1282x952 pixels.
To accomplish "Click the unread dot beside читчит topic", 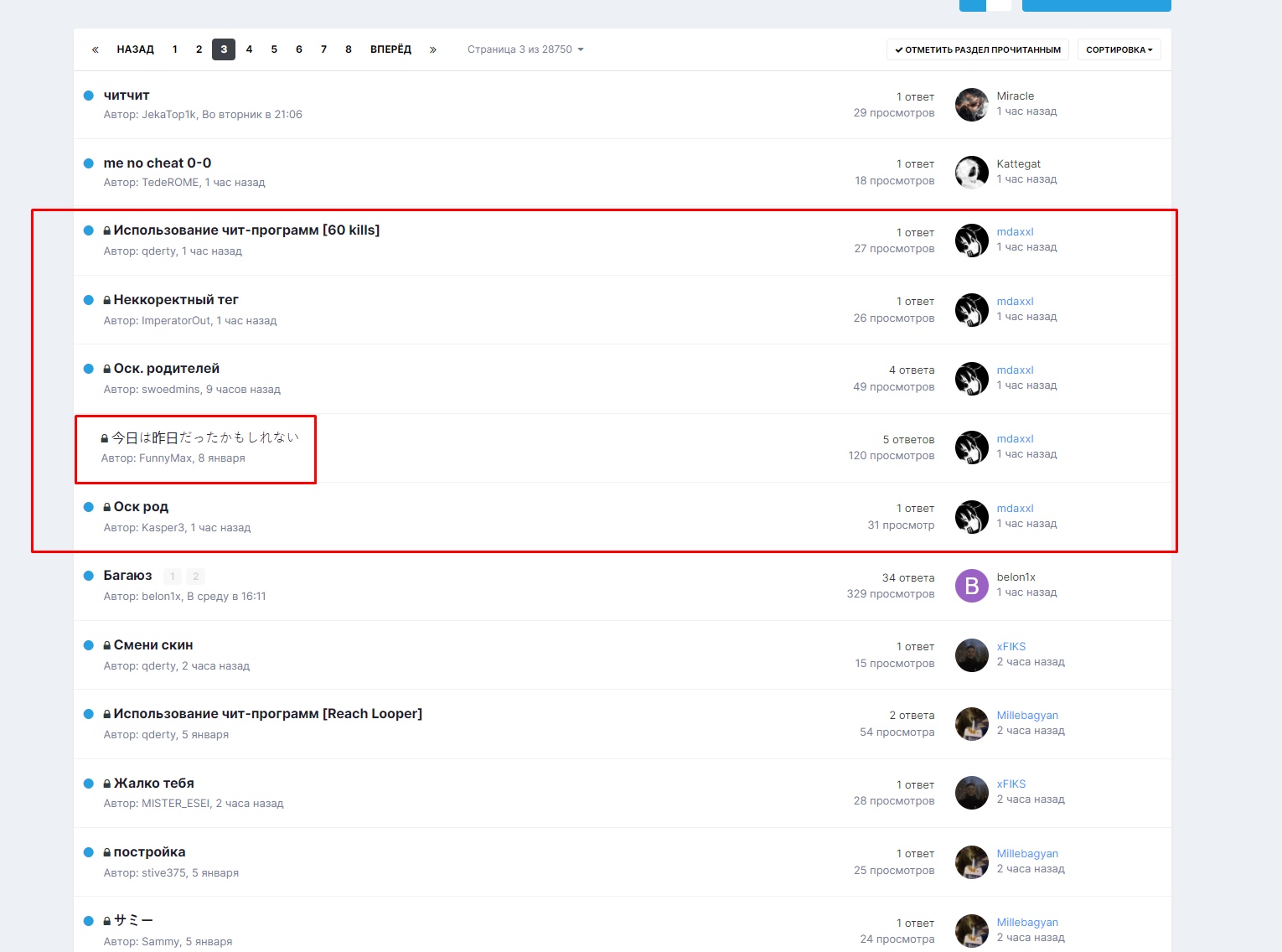I will click(x=89, y=96).
